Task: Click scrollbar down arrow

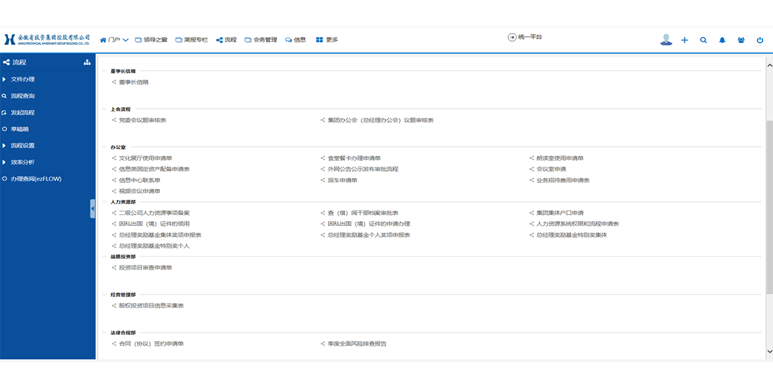Action: 769,352
